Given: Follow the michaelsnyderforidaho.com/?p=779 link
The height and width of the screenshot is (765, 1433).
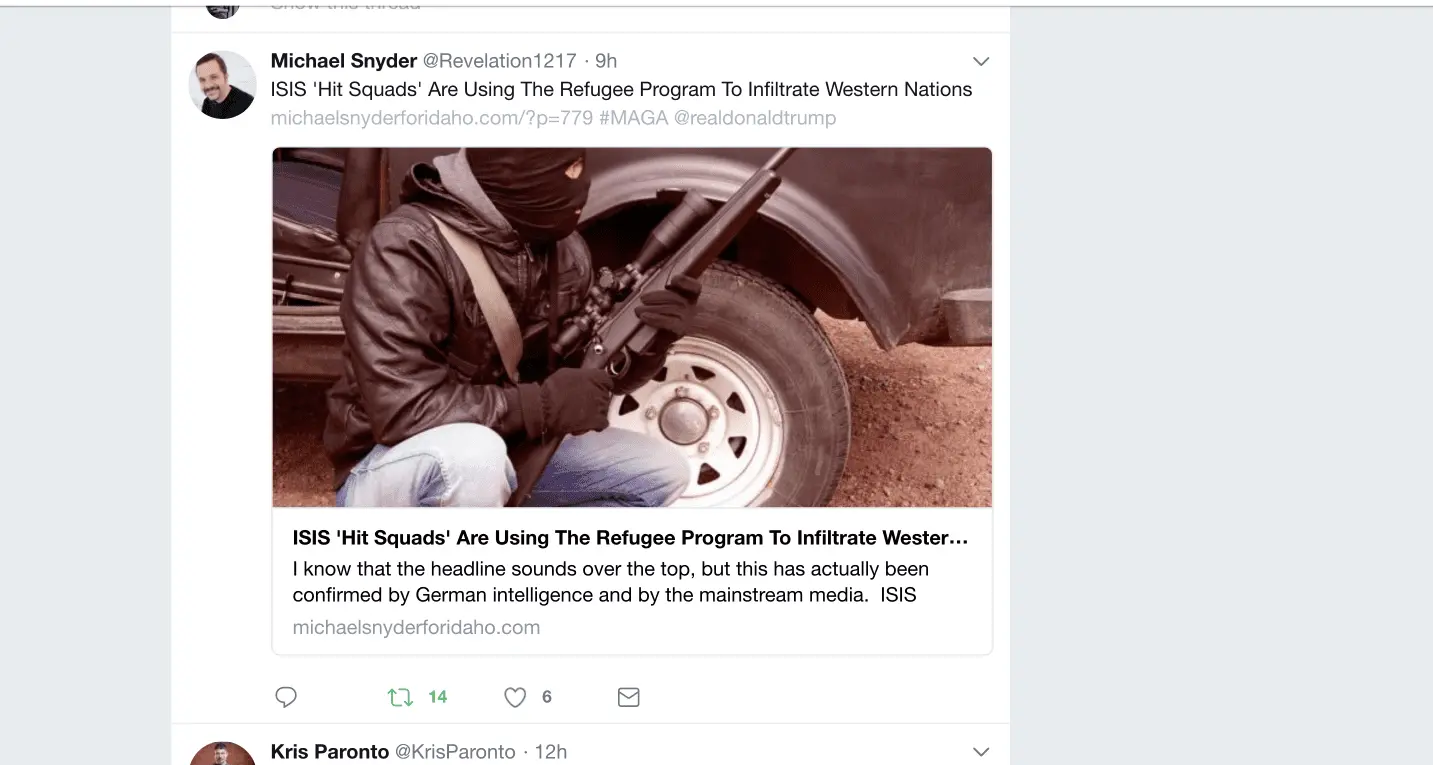Looking at the screenshot, I should pyautogui.click(x=432, y=118).
